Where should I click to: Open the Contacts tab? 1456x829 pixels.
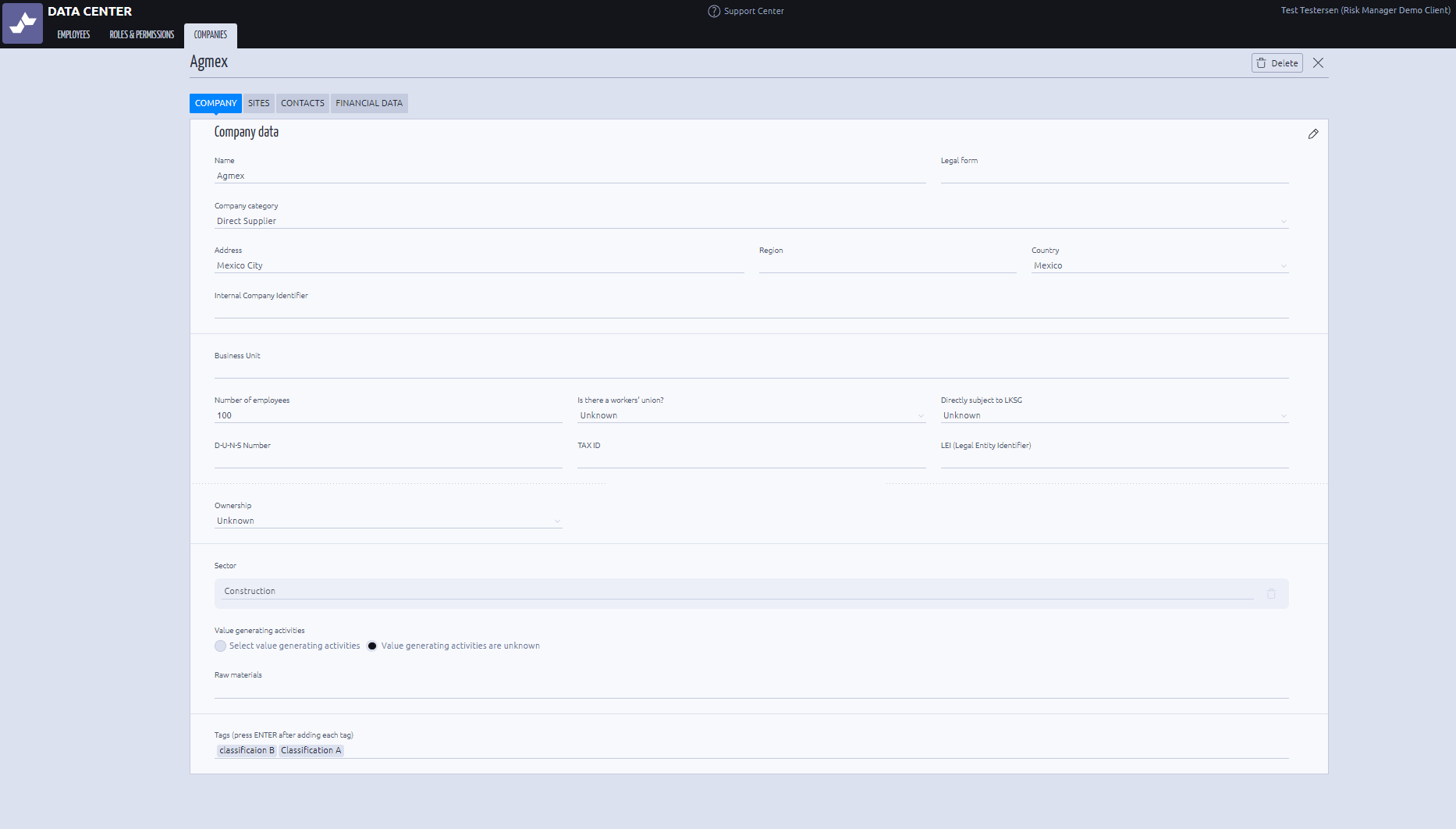click(x=303, y=103)
